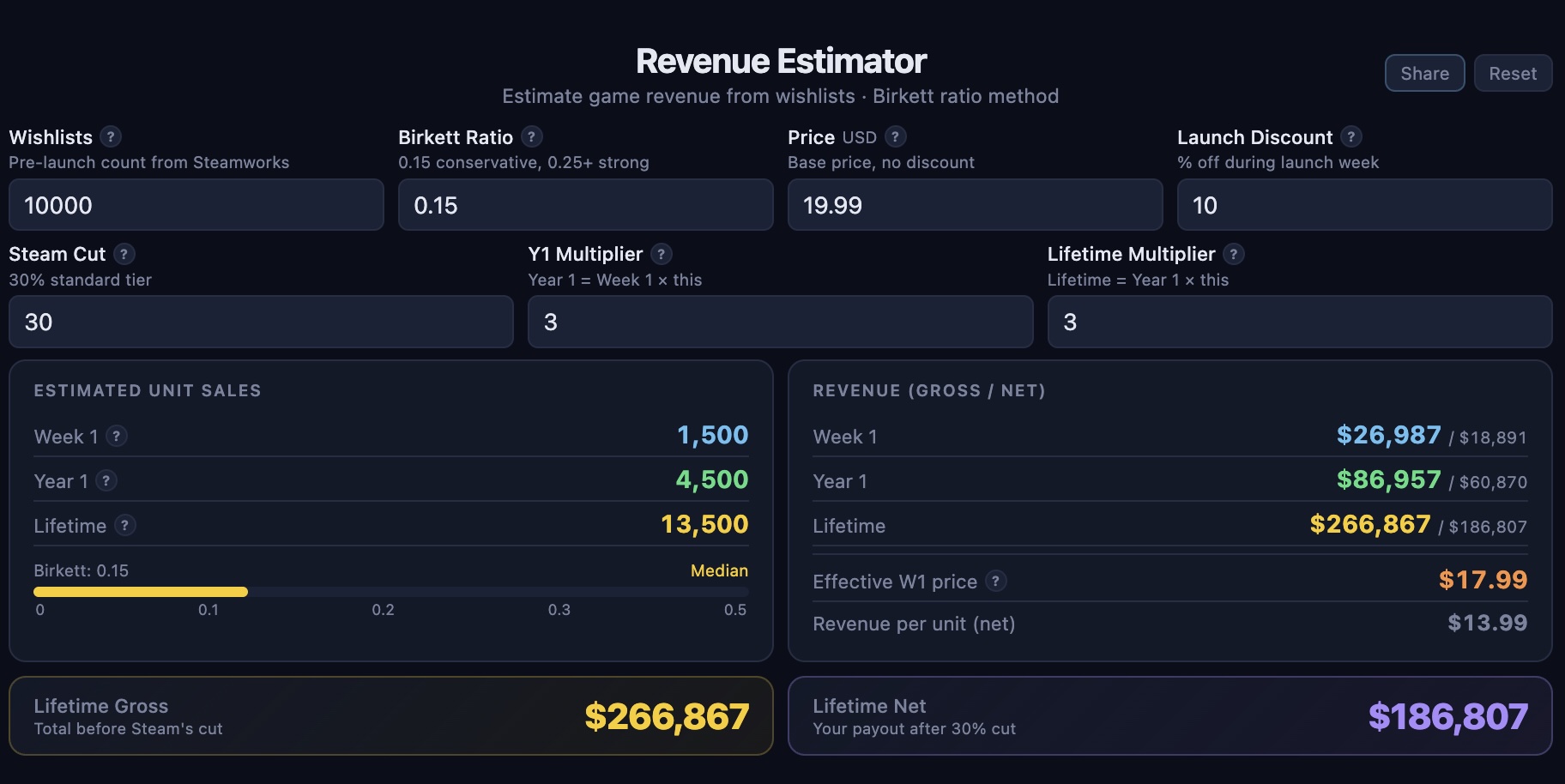Select the Price field showing 19.99
1565x784 pixels.
[976, 205]
